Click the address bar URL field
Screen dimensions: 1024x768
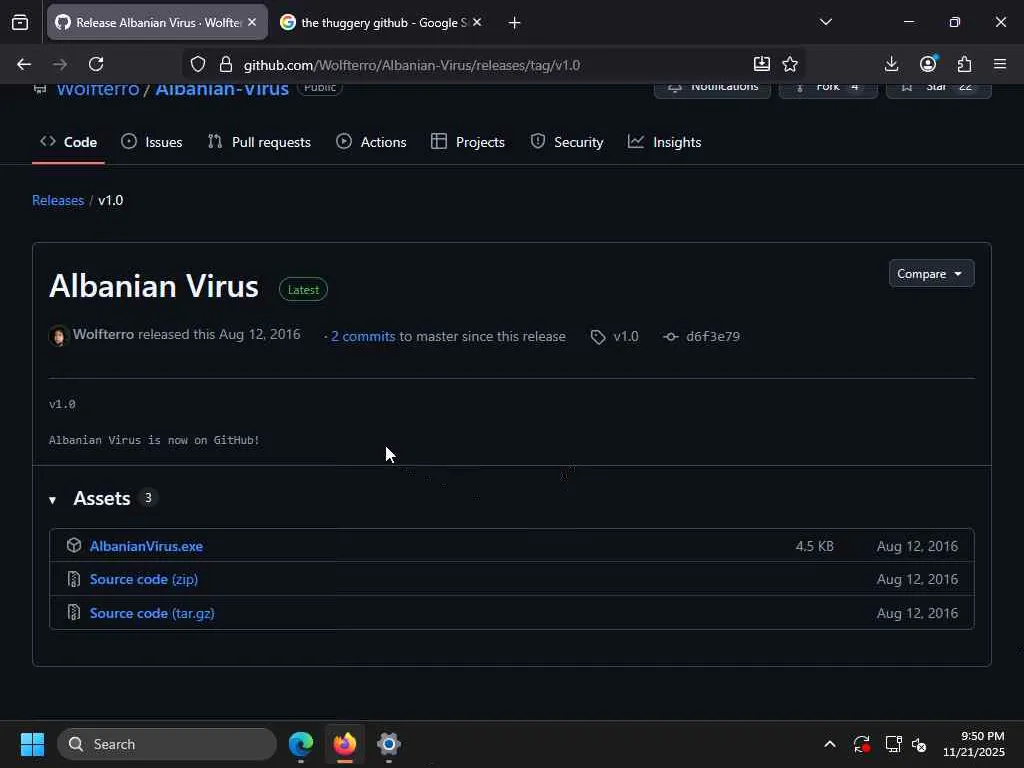click(493, 65)
